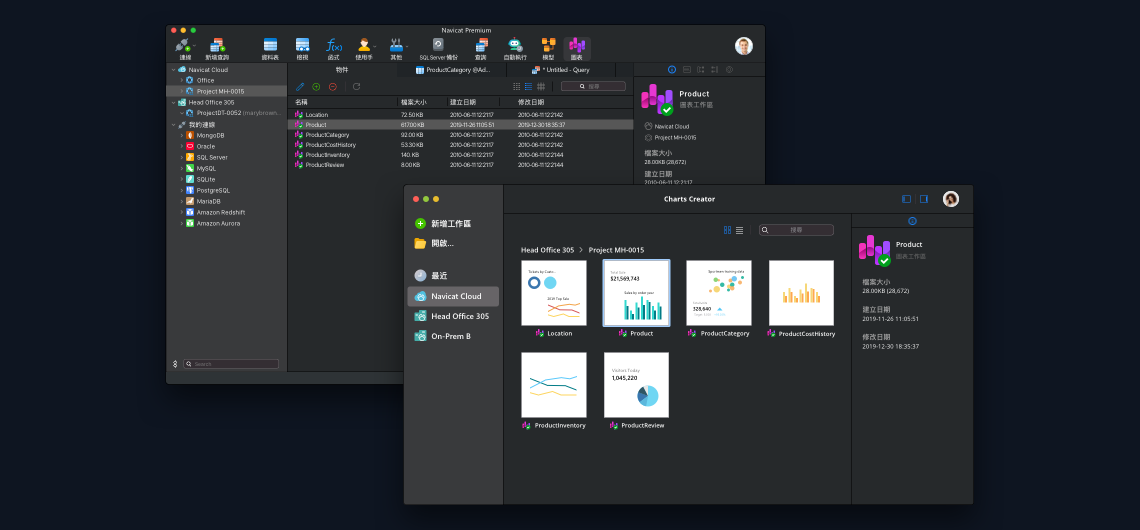Viewport: 1140px width, 530px height.
Task: Select the Function (函式) toolbar icon
Action: [334, 46]
